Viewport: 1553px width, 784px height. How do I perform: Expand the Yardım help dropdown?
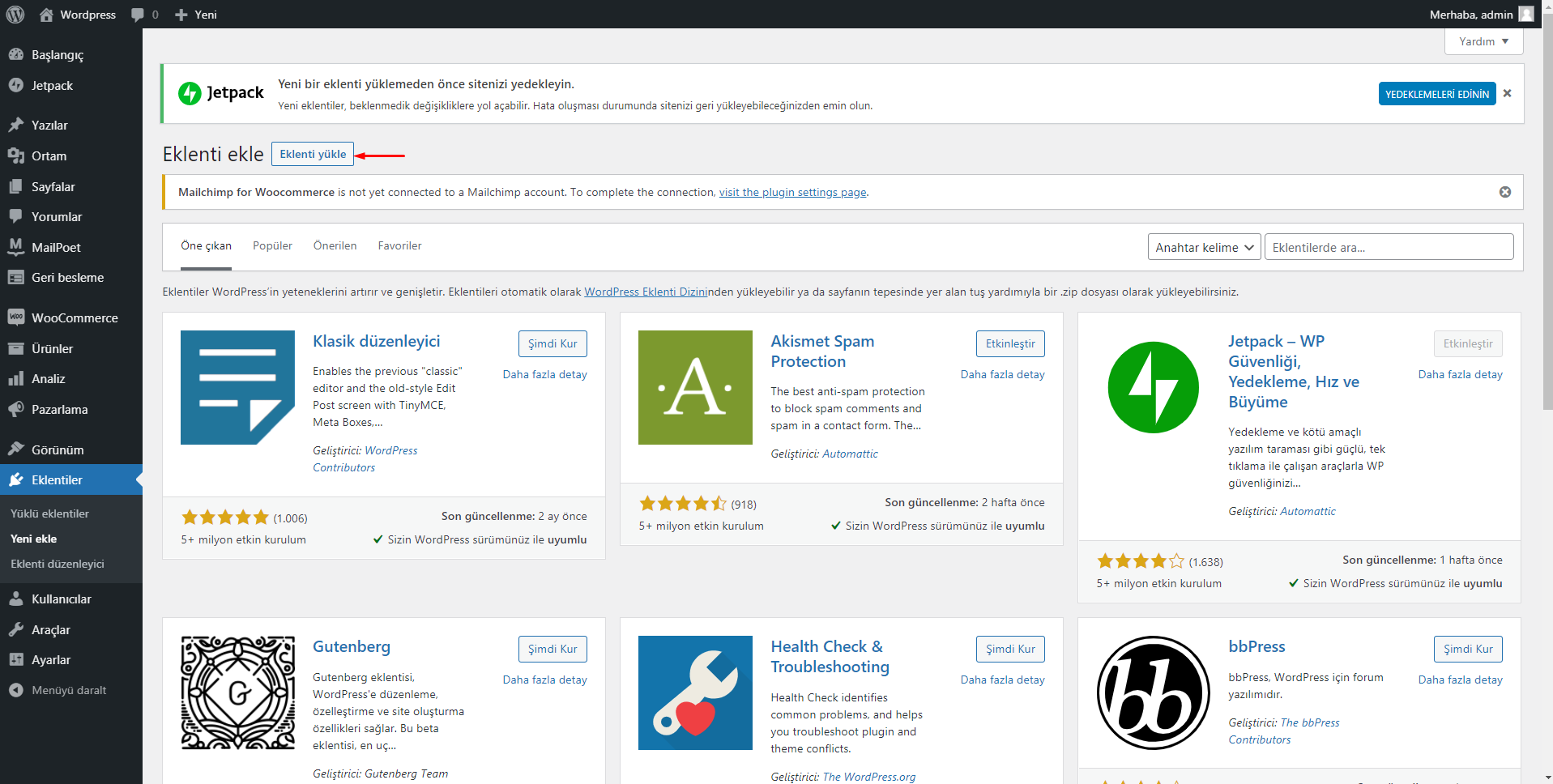[x=1483, y=41]
